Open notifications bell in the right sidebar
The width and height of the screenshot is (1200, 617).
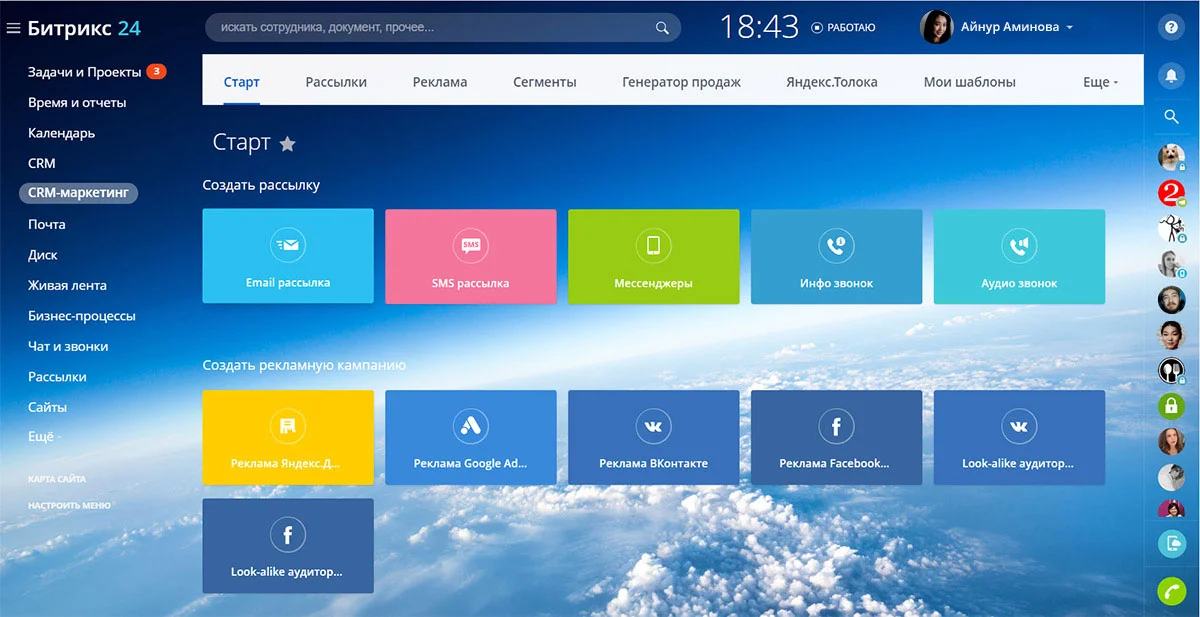[x=1171, y=75]
